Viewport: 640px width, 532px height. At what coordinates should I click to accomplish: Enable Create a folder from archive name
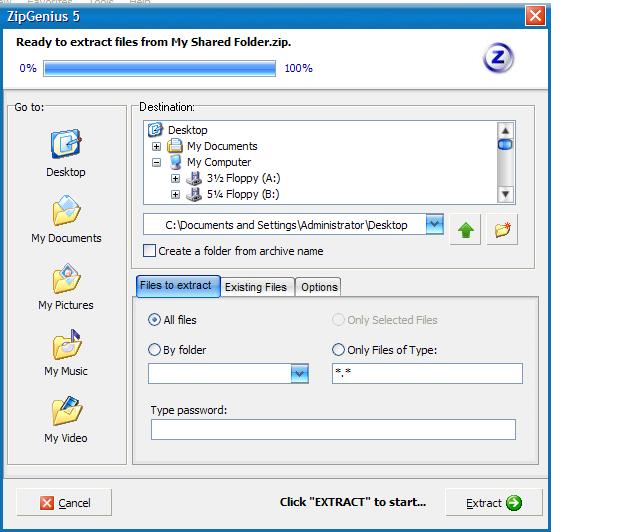[x=149, y=251]
